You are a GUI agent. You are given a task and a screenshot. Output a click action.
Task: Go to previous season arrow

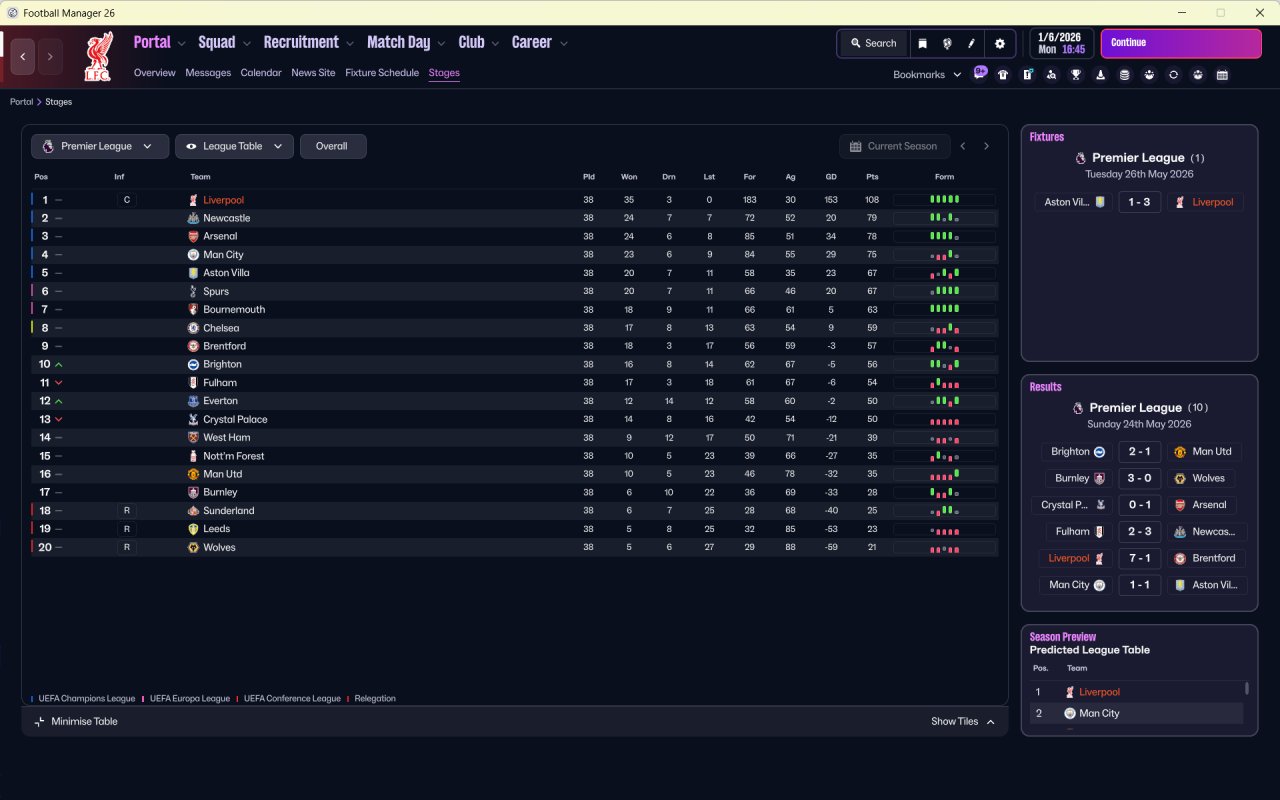click(963, 146)
